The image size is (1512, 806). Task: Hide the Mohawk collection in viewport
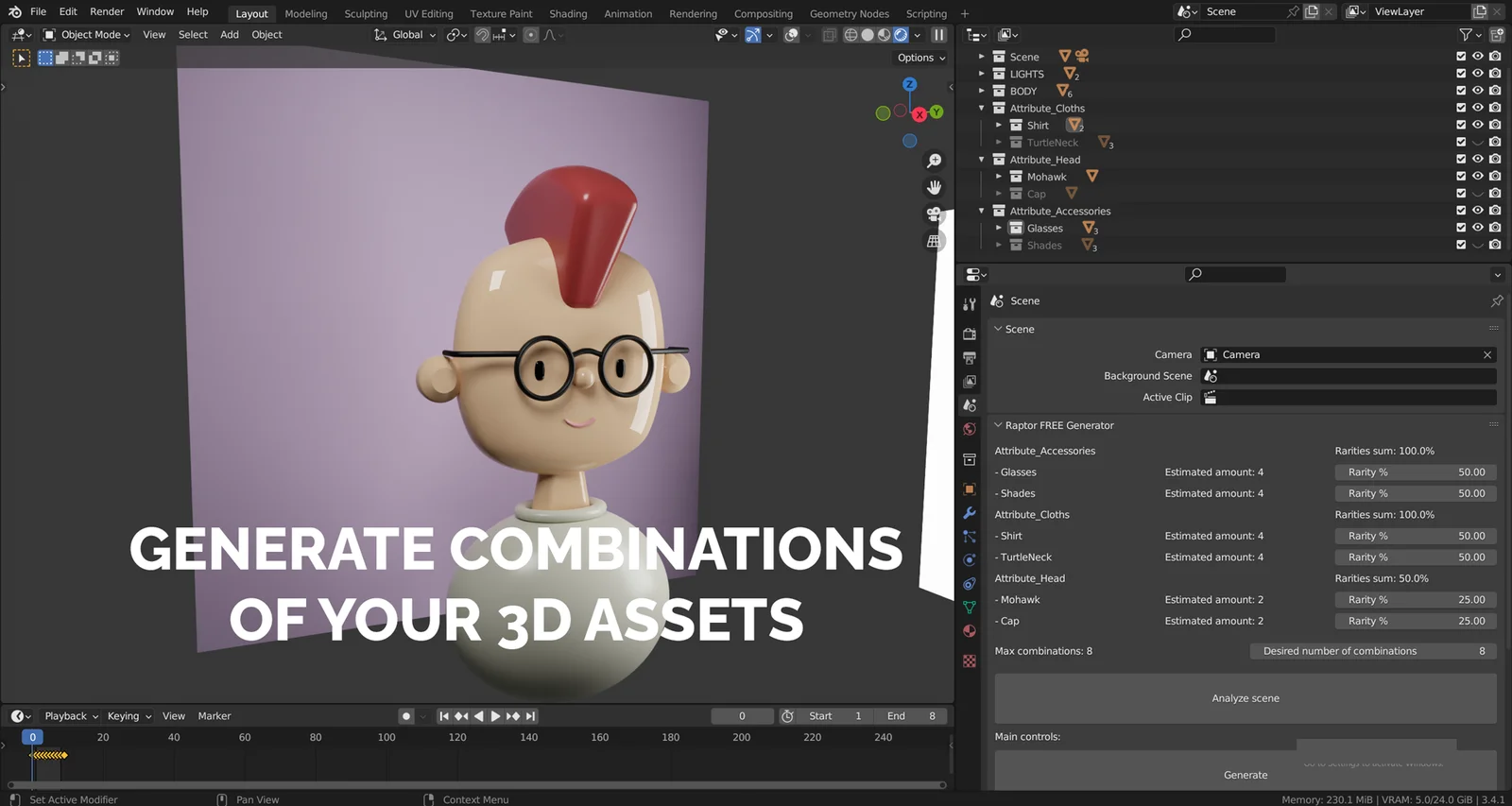[x=1478, y=177]
